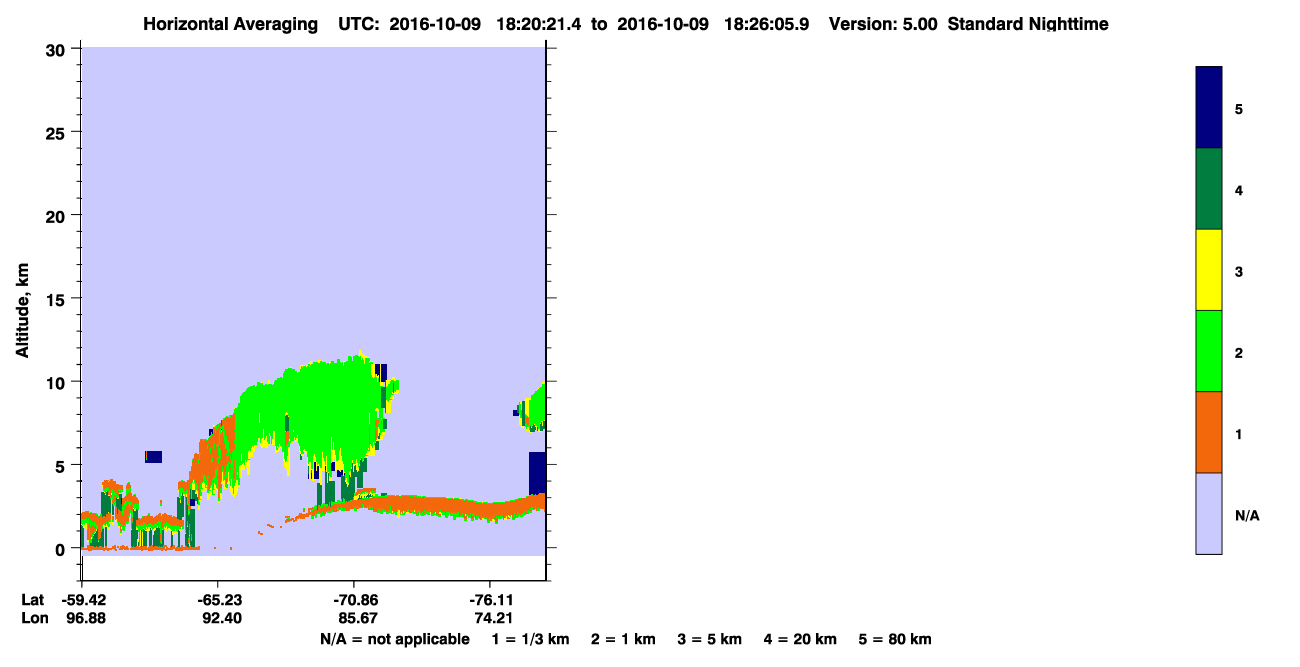
Task: Click the '2 = 1 km' legend entry
Action: point(623,639)
